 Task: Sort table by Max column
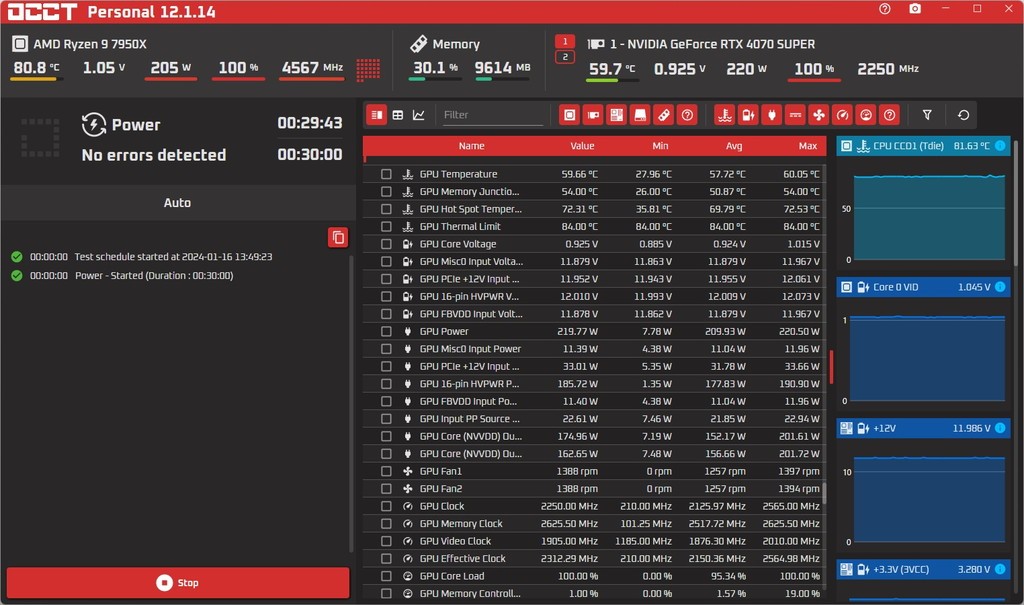click(808, 146)
